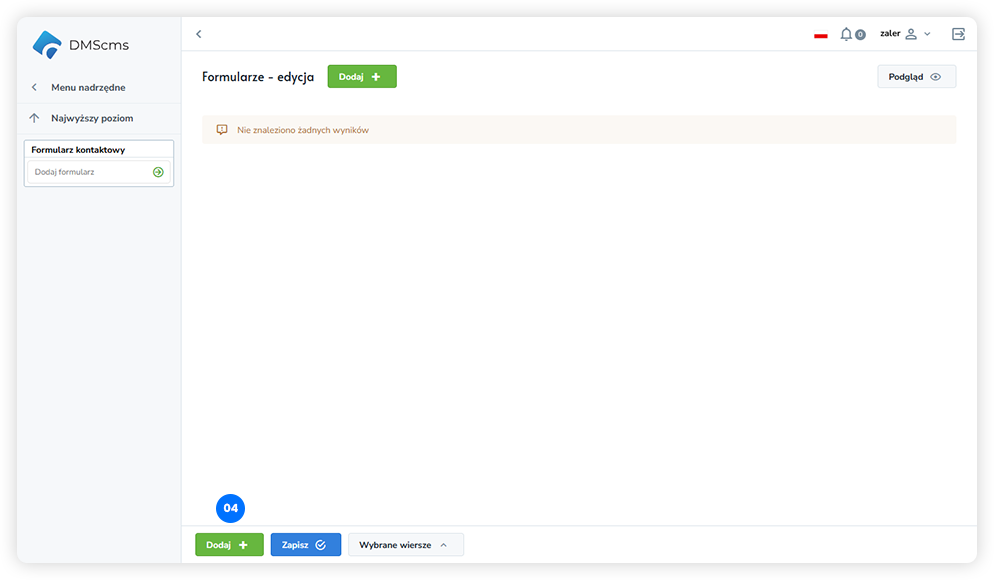Click the back chevron above page title
994x580 pixels.
(x=198, y=34)
